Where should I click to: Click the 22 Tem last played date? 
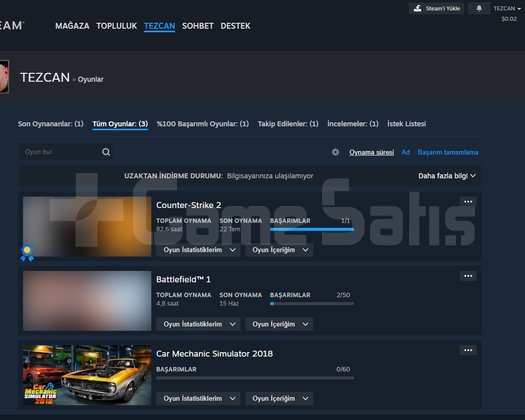tap(230, 229)
